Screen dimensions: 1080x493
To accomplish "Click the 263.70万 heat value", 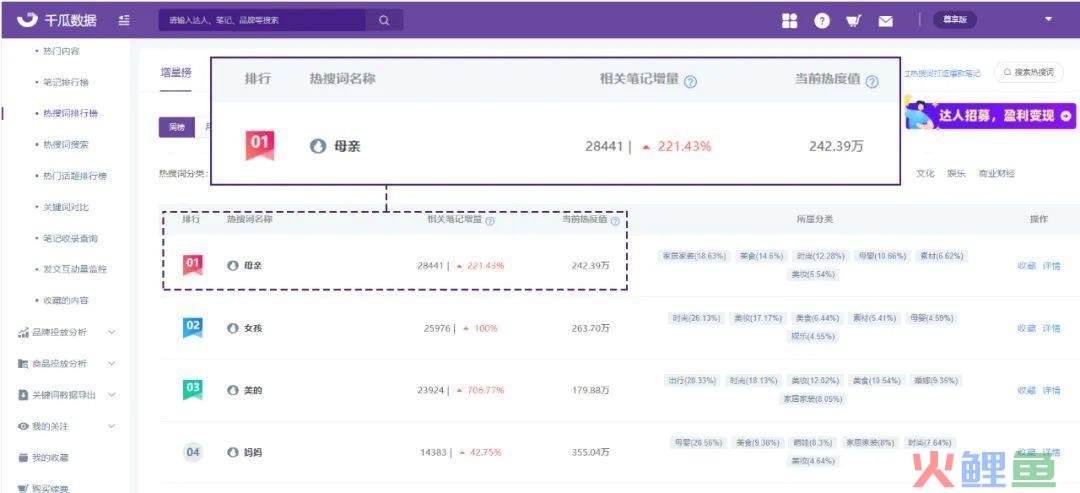I will tap(591, 328).
